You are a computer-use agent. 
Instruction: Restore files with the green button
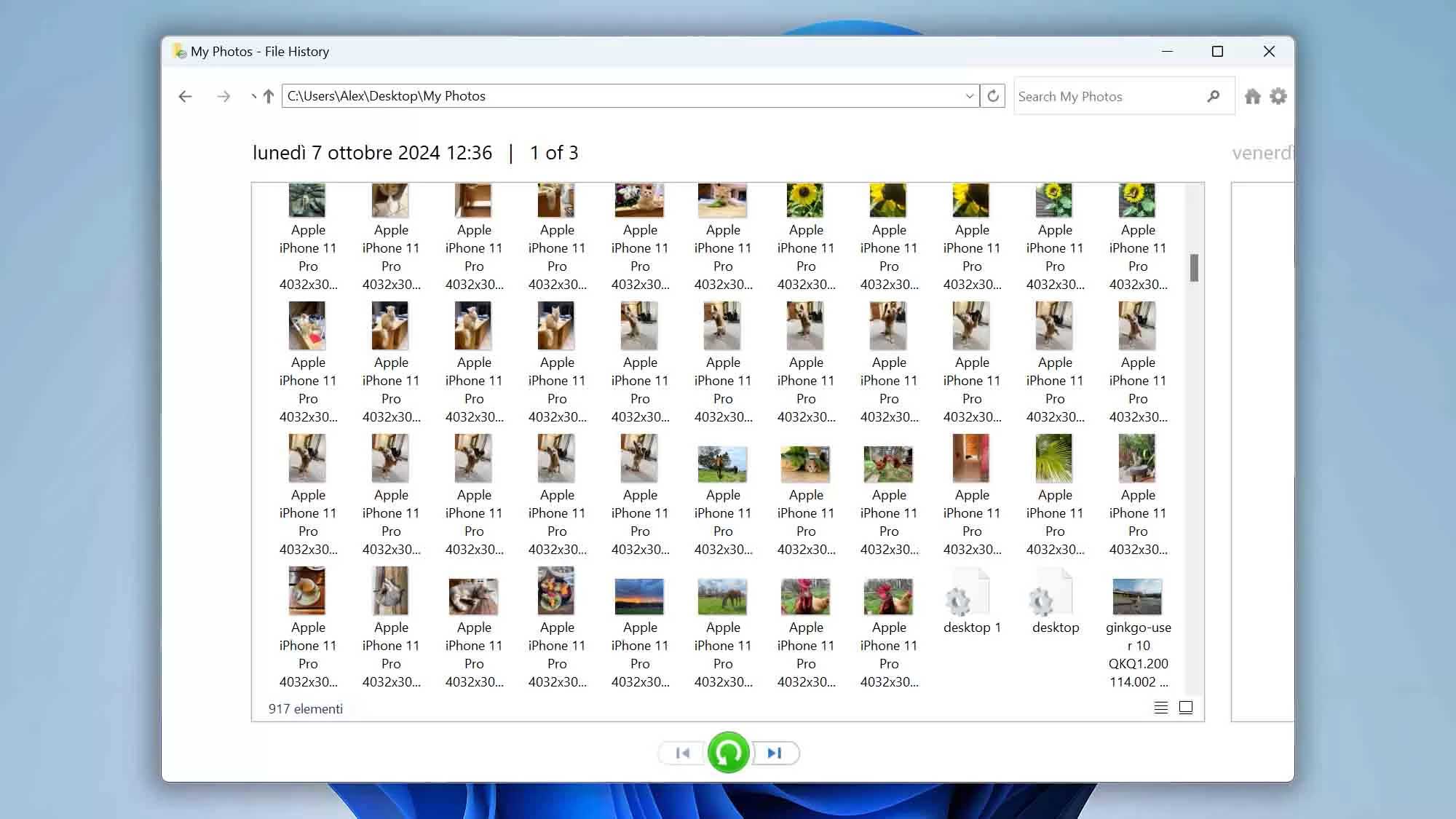(x=728, y=753)
